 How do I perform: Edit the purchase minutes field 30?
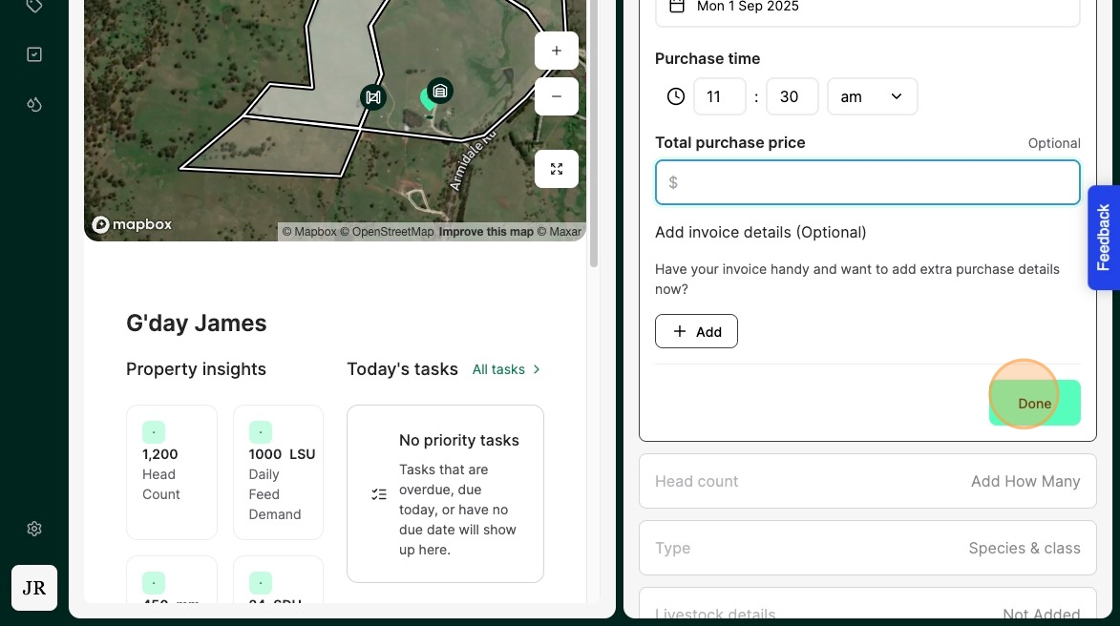pyautogui.click(x=791, y=96)
